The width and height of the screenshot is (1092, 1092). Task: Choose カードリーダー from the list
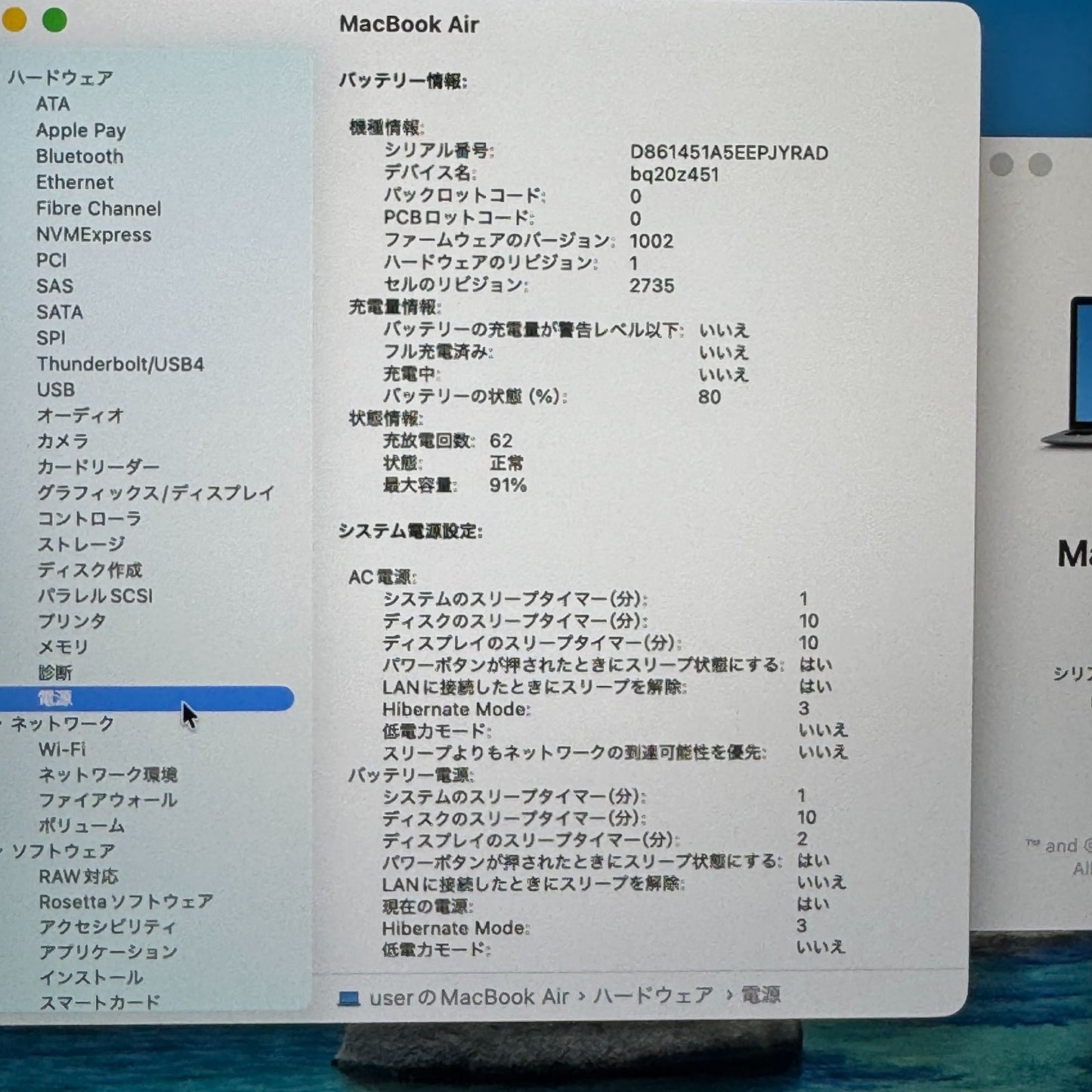click(98, 467)
